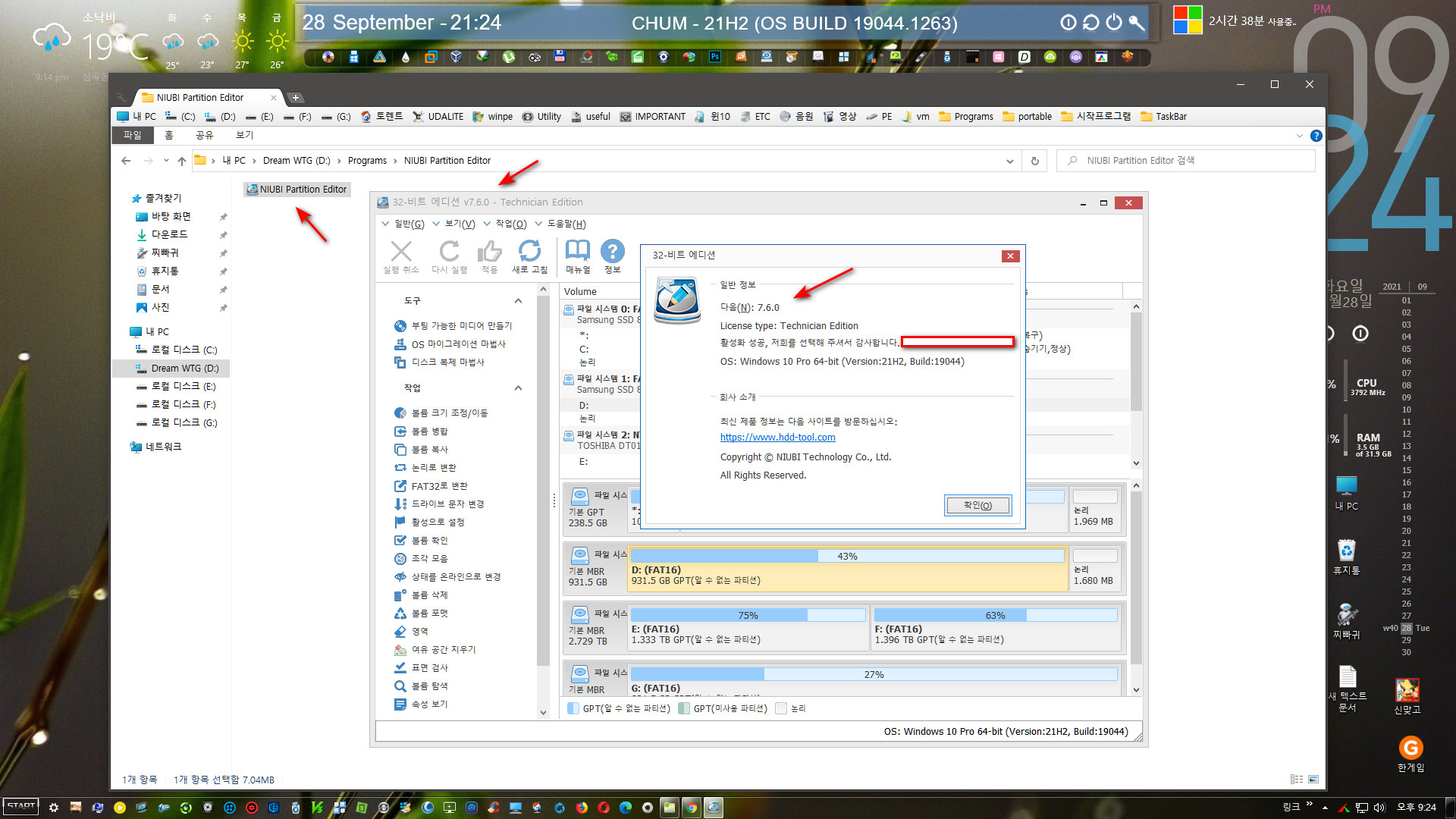Expand the Explorer ribbon chevron
The width and height of the screenshot is (1456, 819).
(x=1299, y=136)
